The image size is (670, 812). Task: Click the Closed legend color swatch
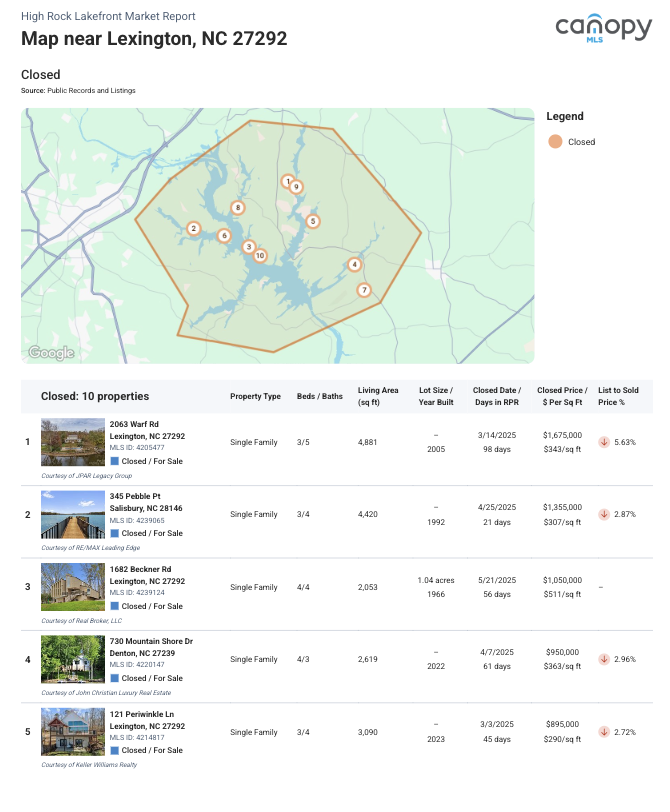tap(554, 142)
